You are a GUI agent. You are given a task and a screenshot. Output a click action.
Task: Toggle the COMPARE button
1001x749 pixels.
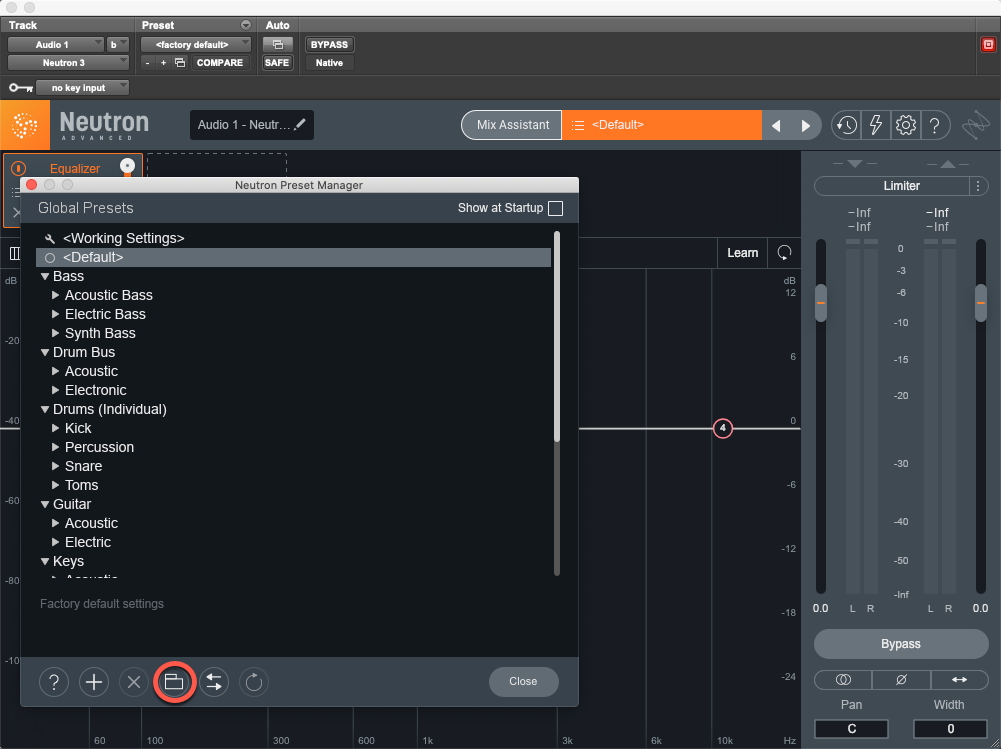pos(220,63)
